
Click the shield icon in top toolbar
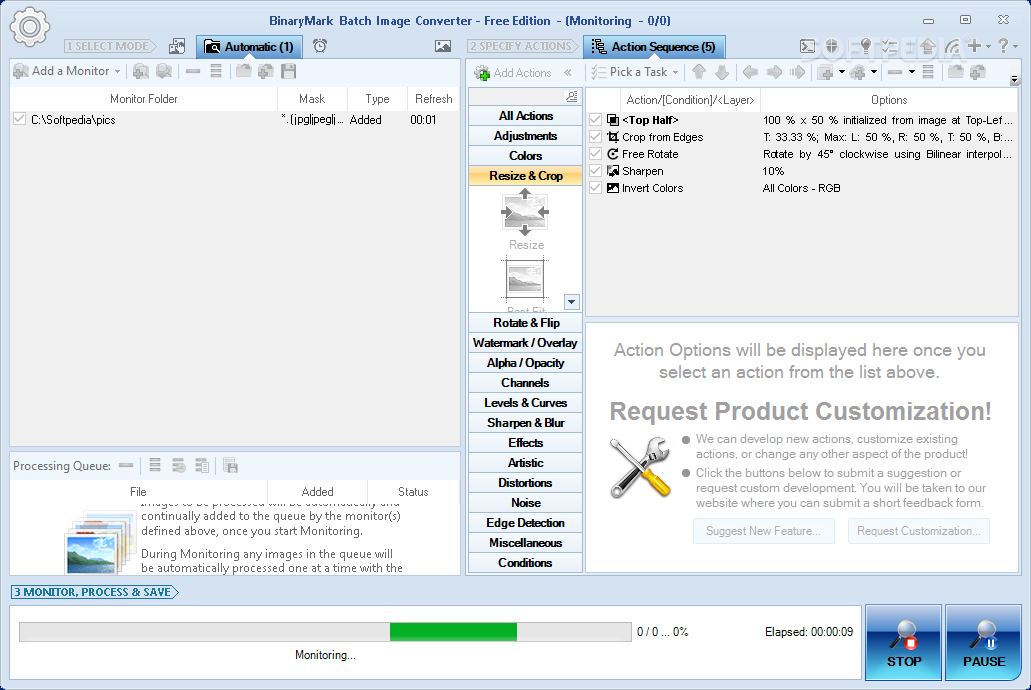coord(832,46)
